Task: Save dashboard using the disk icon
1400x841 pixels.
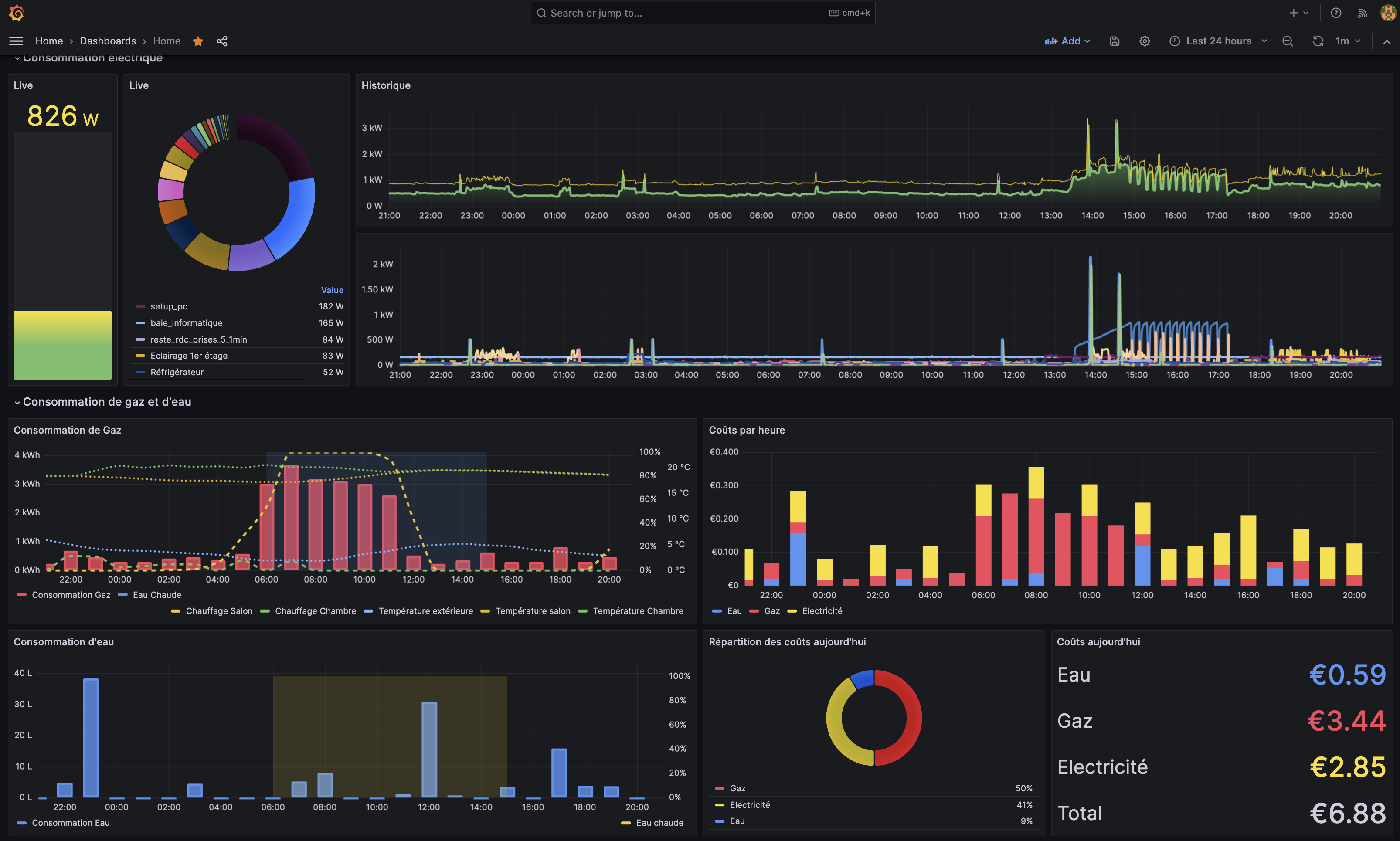Action: [x=1115, y=41]
